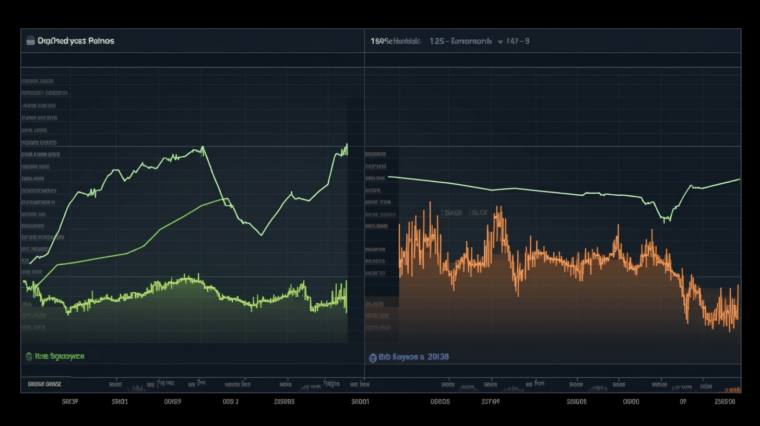Viewport: 760px width, 426px height.
Task: Click the blue circle icon under the right chart
Action: coord(372,357)
